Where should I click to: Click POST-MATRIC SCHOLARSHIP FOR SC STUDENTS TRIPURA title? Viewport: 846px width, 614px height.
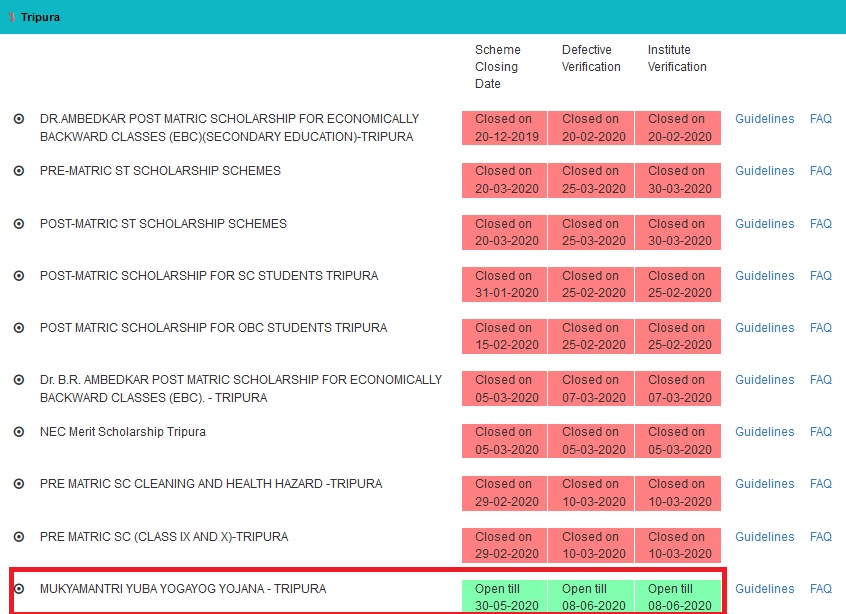(x=209, y=276)
